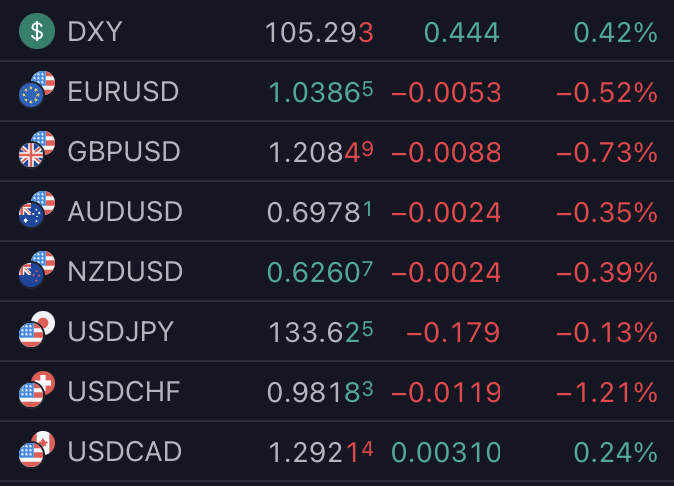Click DXY change value 0.444
This screenshot has width=674, height=486.
462,32
